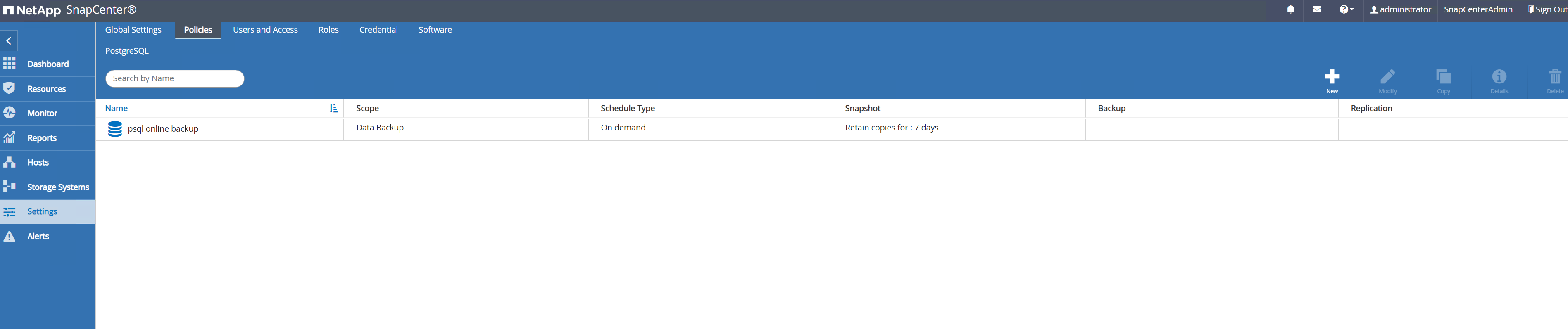1568x329 pixels.
Task: Open the notifications bell icon
Action: pos(1290,10)
